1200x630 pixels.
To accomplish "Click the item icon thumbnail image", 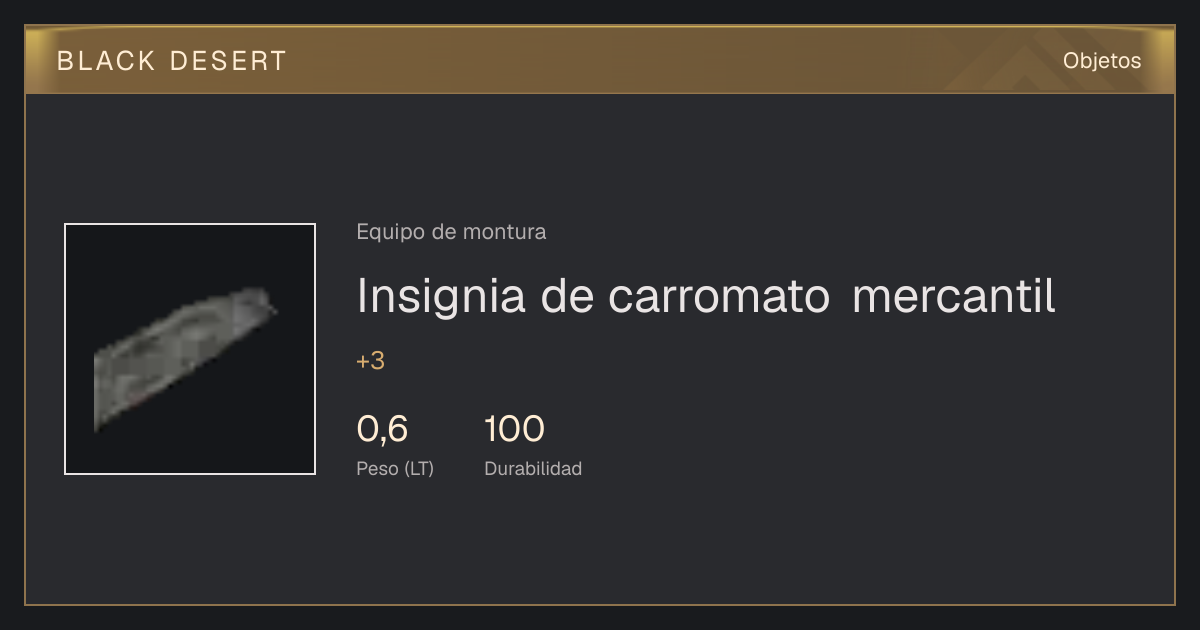I will click(x=190, y=349).
